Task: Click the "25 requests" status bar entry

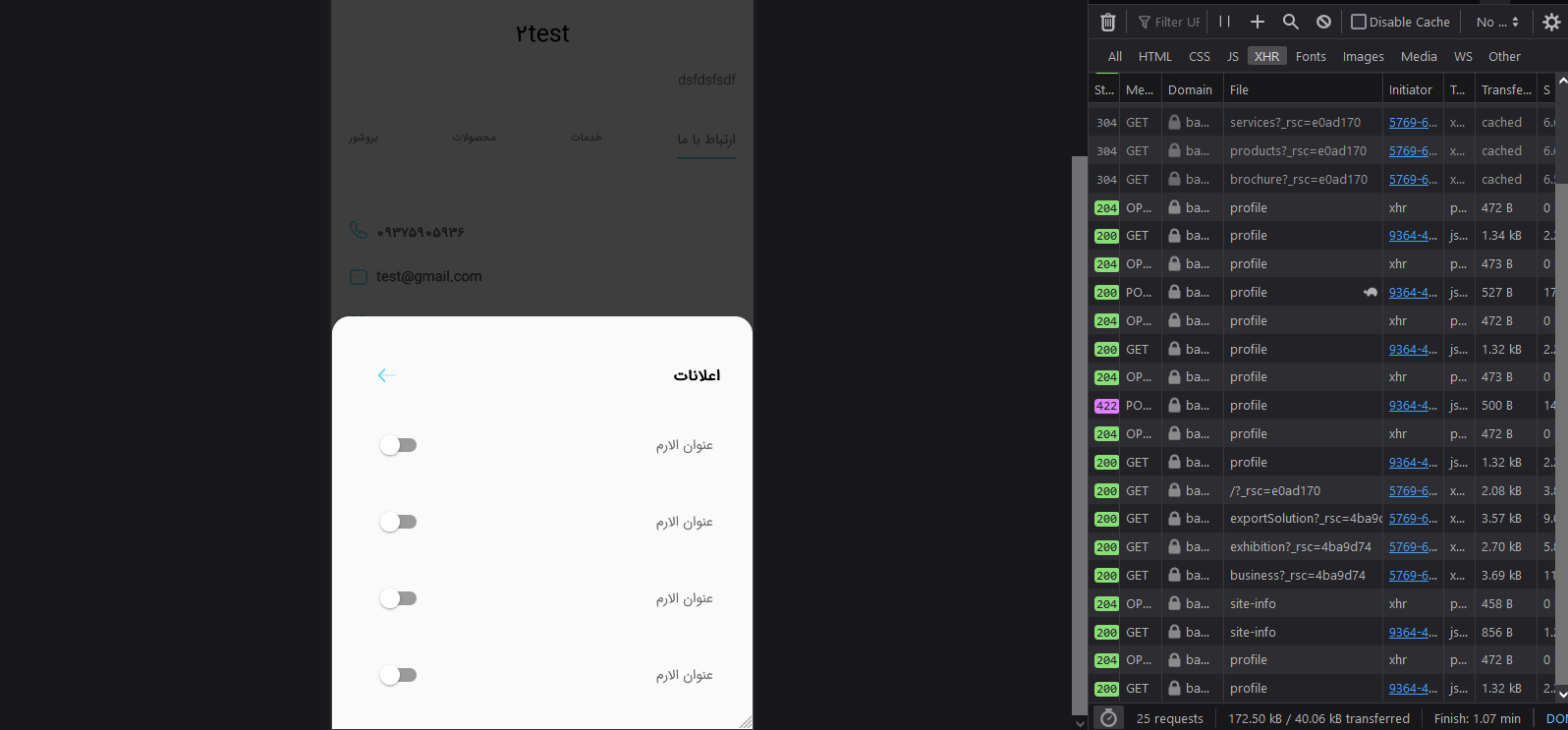Action: tap(1170, 719)
